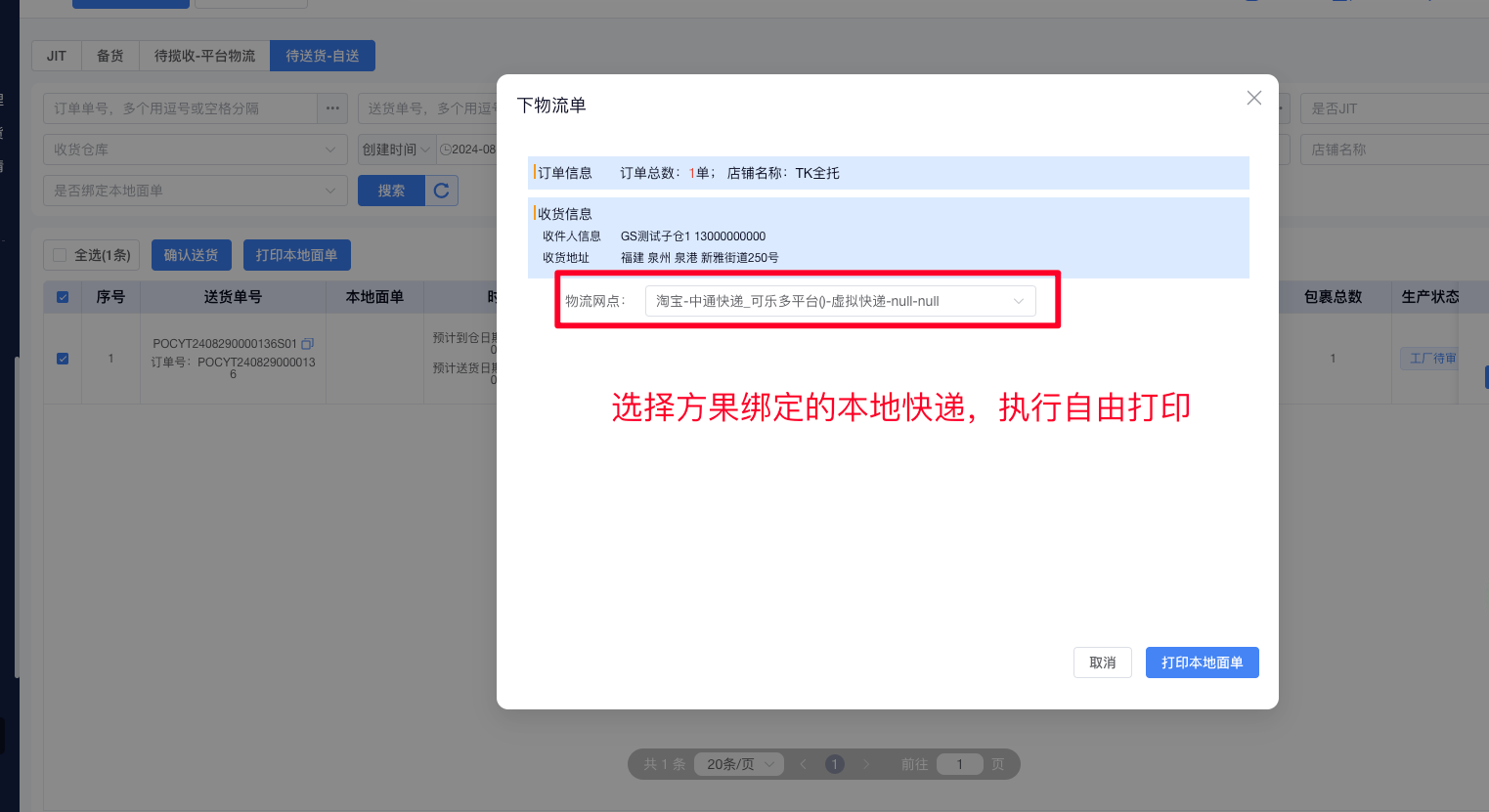Click the previous page arrow
Screen dimensions: 1489x812
(804, 764)
